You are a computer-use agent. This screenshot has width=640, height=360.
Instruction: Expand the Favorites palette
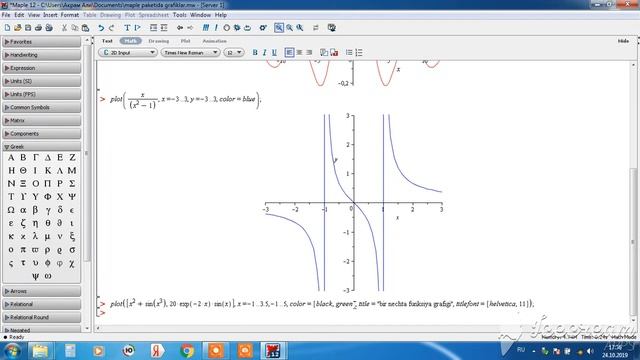tap(42, 42)
